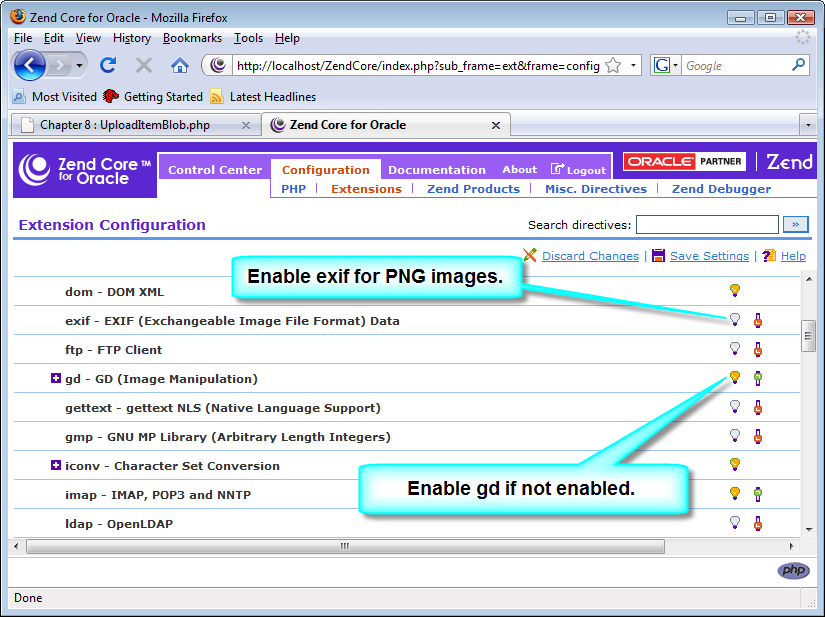Click the horizontal scrollbar thumb

[x=345, y=546]
